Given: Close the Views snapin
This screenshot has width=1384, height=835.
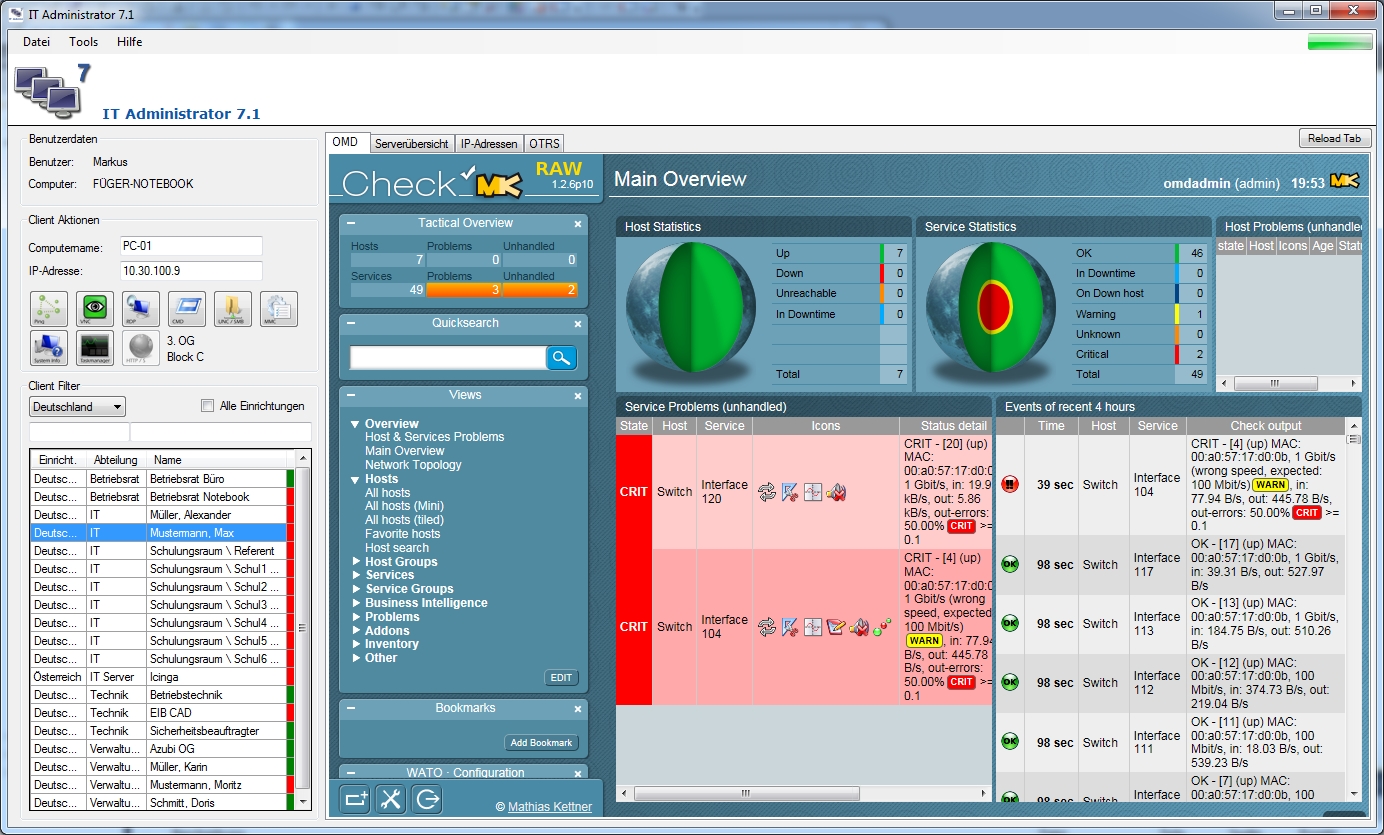Looking at the screenshot, I should click(x=578, y=396).
